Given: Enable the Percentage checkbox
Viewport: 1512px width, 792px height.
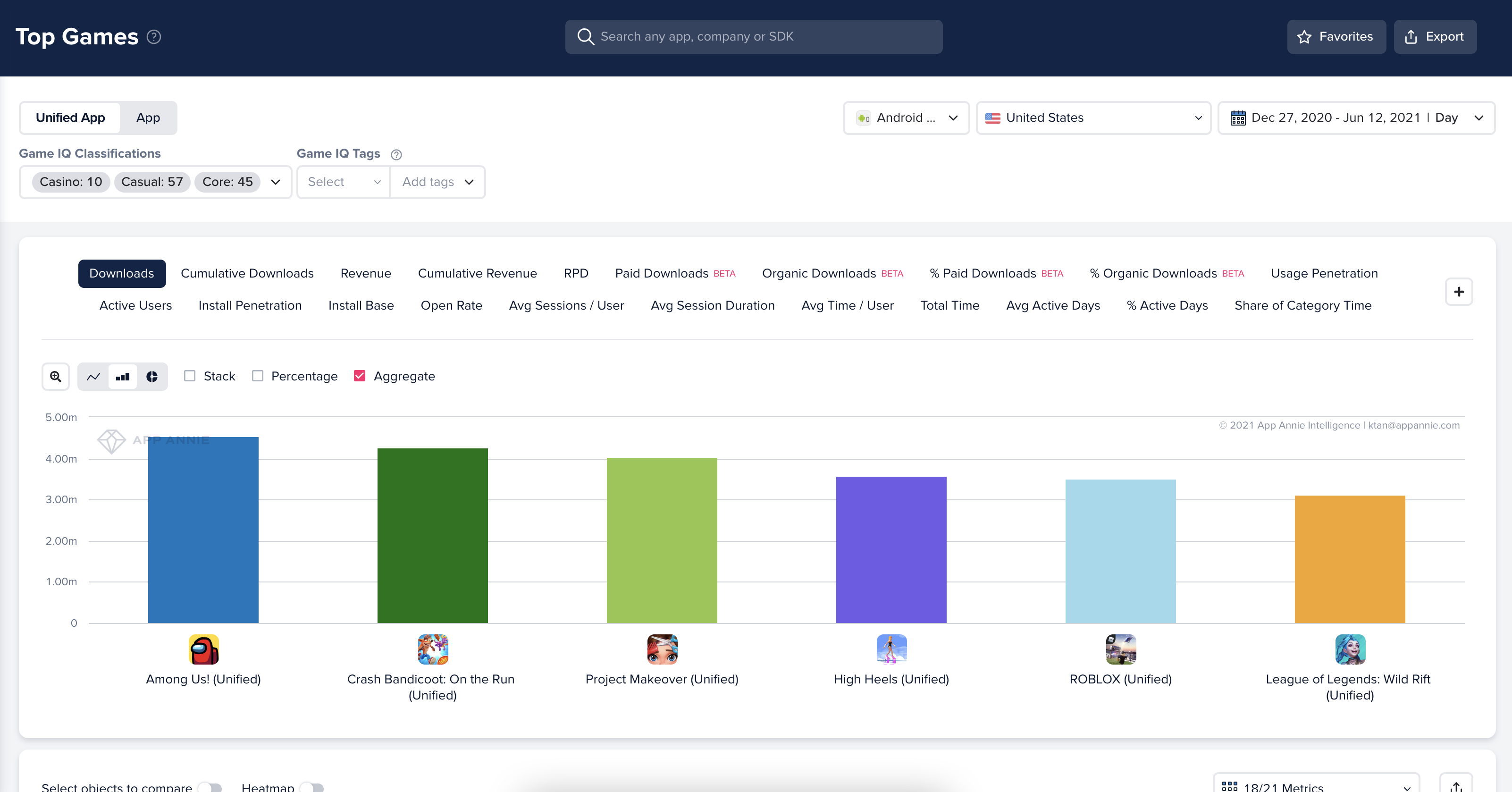Looking at the screenshot, I should [258, 376].
